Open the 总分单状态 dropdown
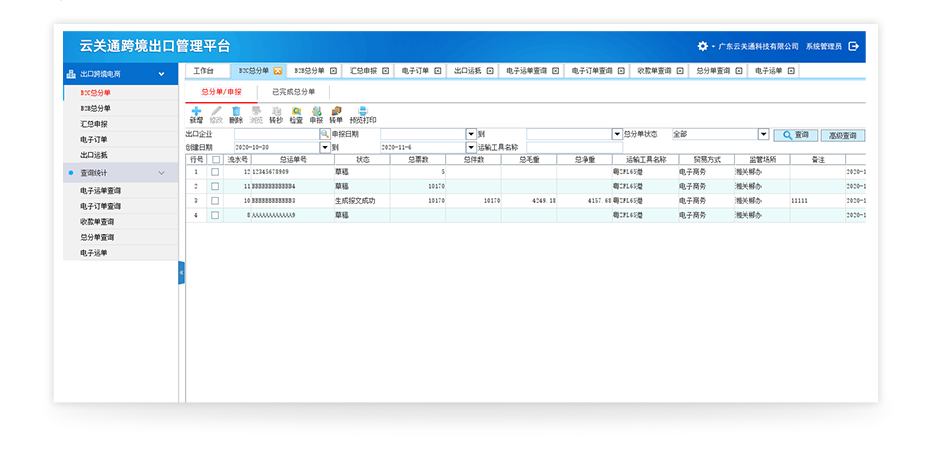 point(763,134)
